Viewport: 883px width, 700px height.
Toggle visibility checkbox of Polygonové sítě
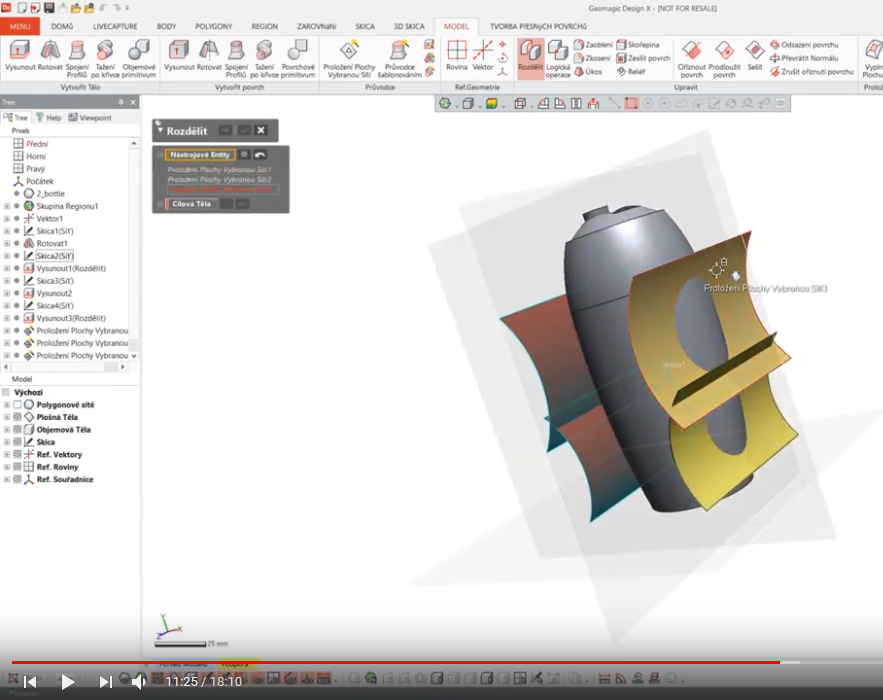click(x=17, y=405)
